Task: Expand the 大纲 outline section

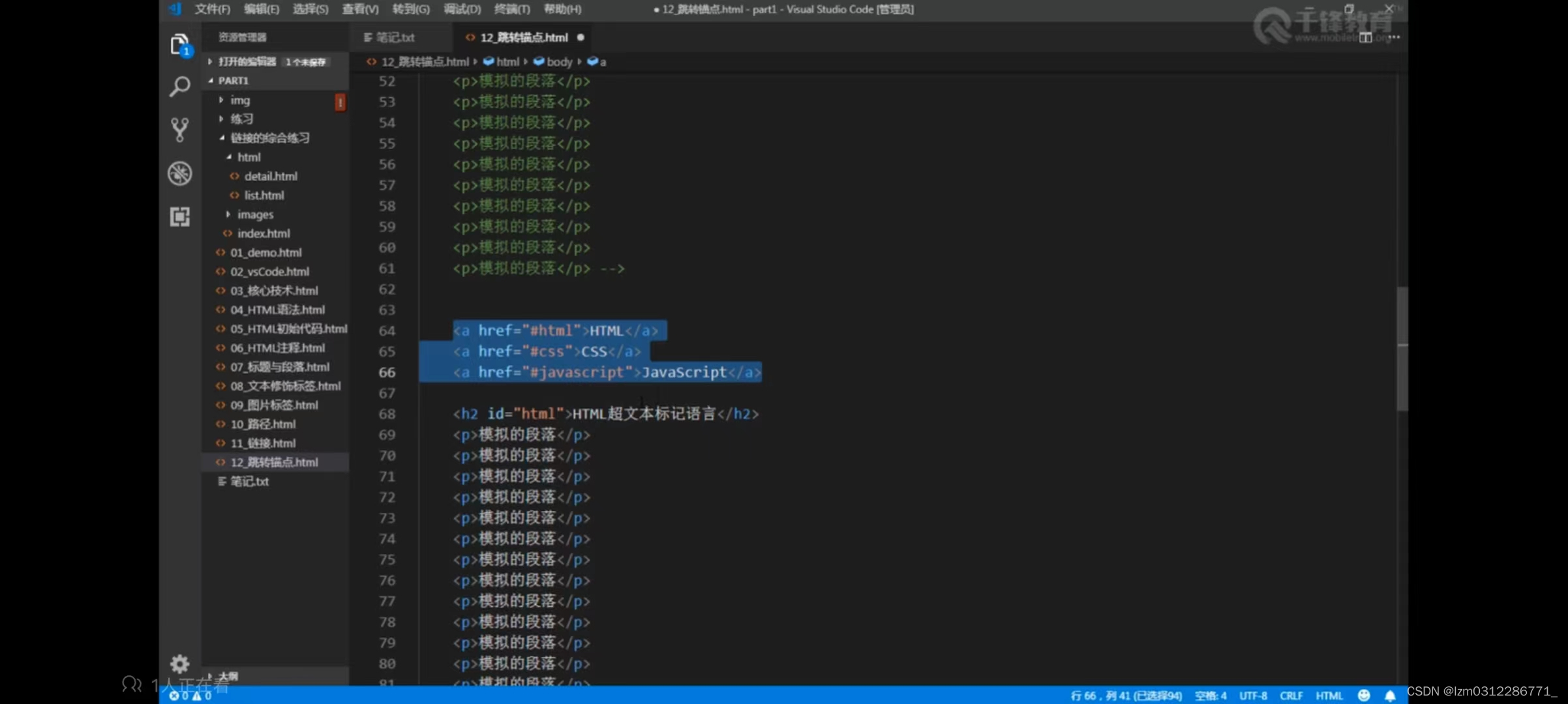Action: (275, 677)
